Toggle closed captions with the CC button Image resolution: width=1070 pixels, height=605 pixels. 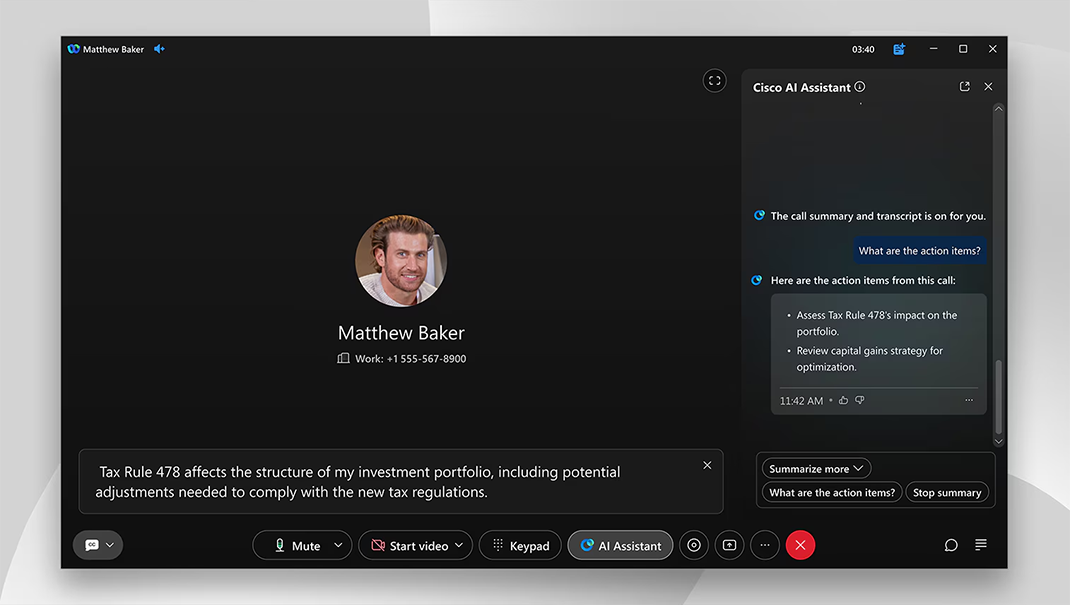coord(92,545)
